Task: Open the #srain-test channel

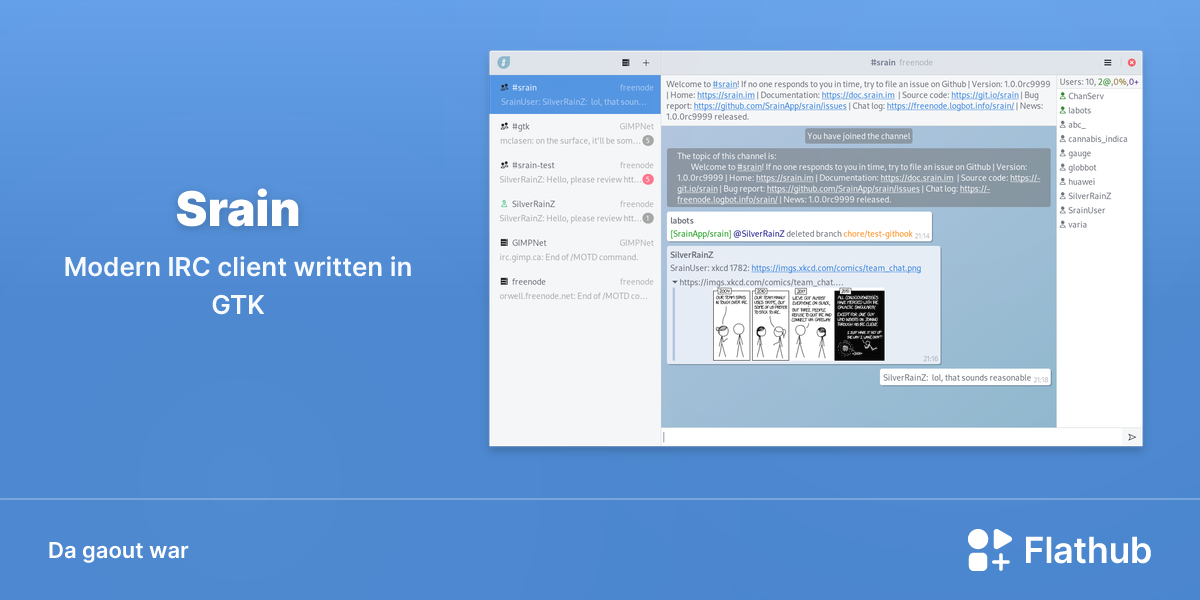Action: pos(575,172)
